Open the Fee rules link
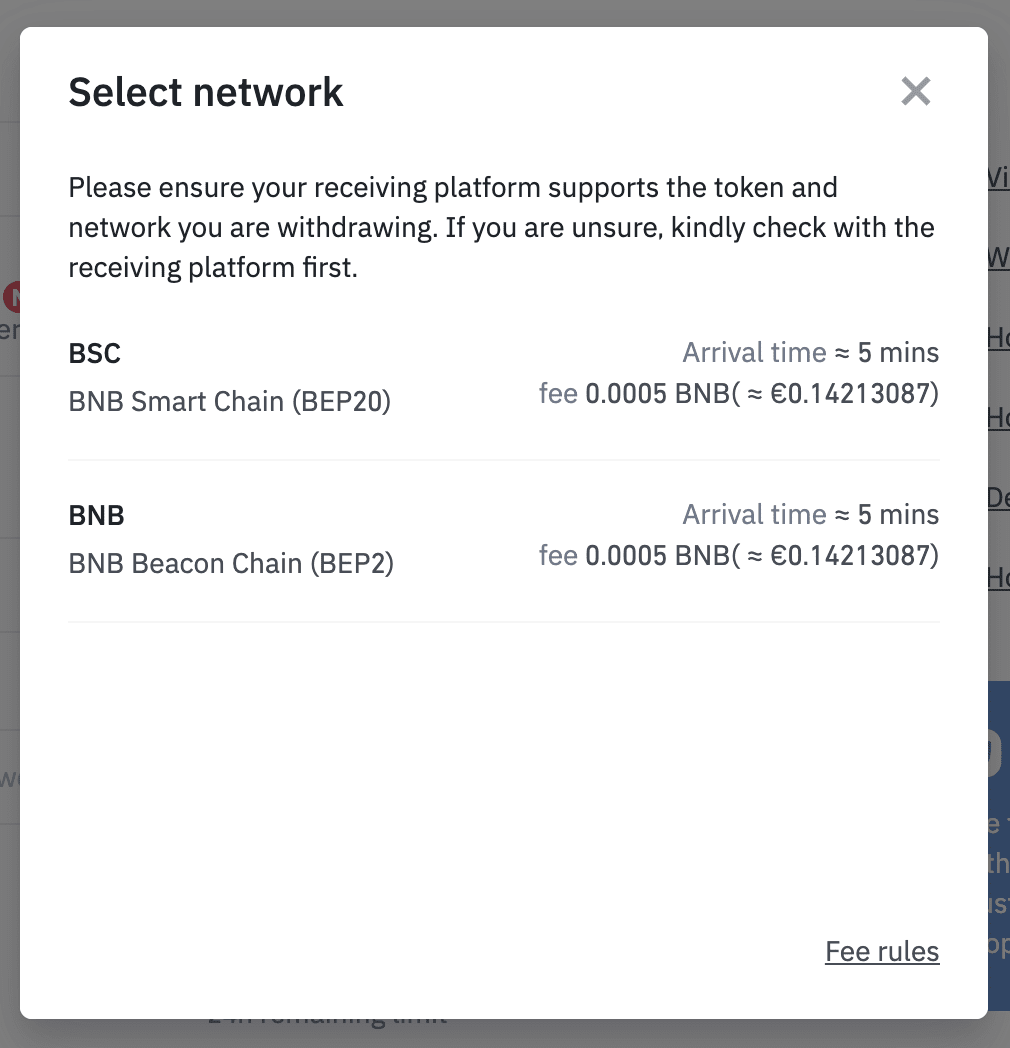This screenshot has width=1010, height=1048. [882, 951]
